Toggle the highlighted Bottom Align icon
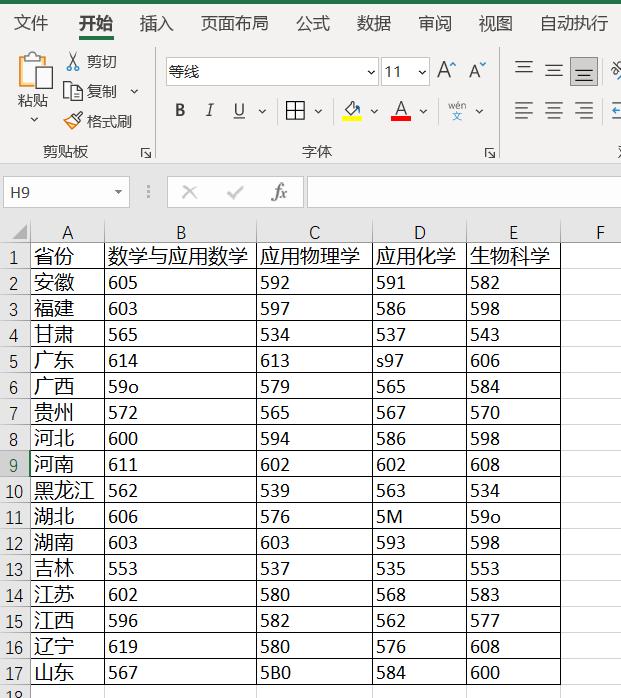This screenshot has height=698, width=621. 584,71
